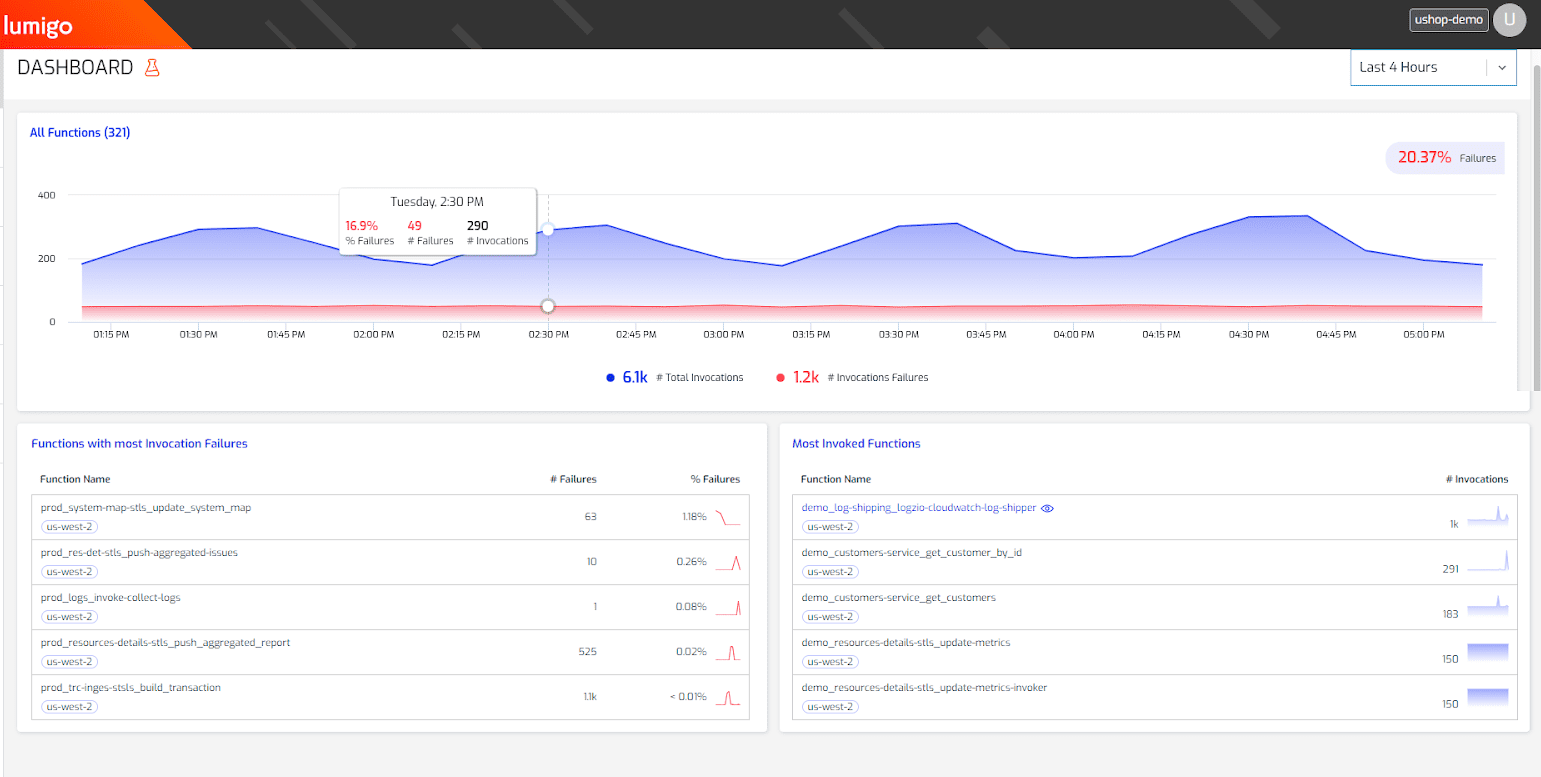Click the eye icon next to log-shipper function
The image size is (1541, 777).
pyautogui.click(x=1048, y=508)
